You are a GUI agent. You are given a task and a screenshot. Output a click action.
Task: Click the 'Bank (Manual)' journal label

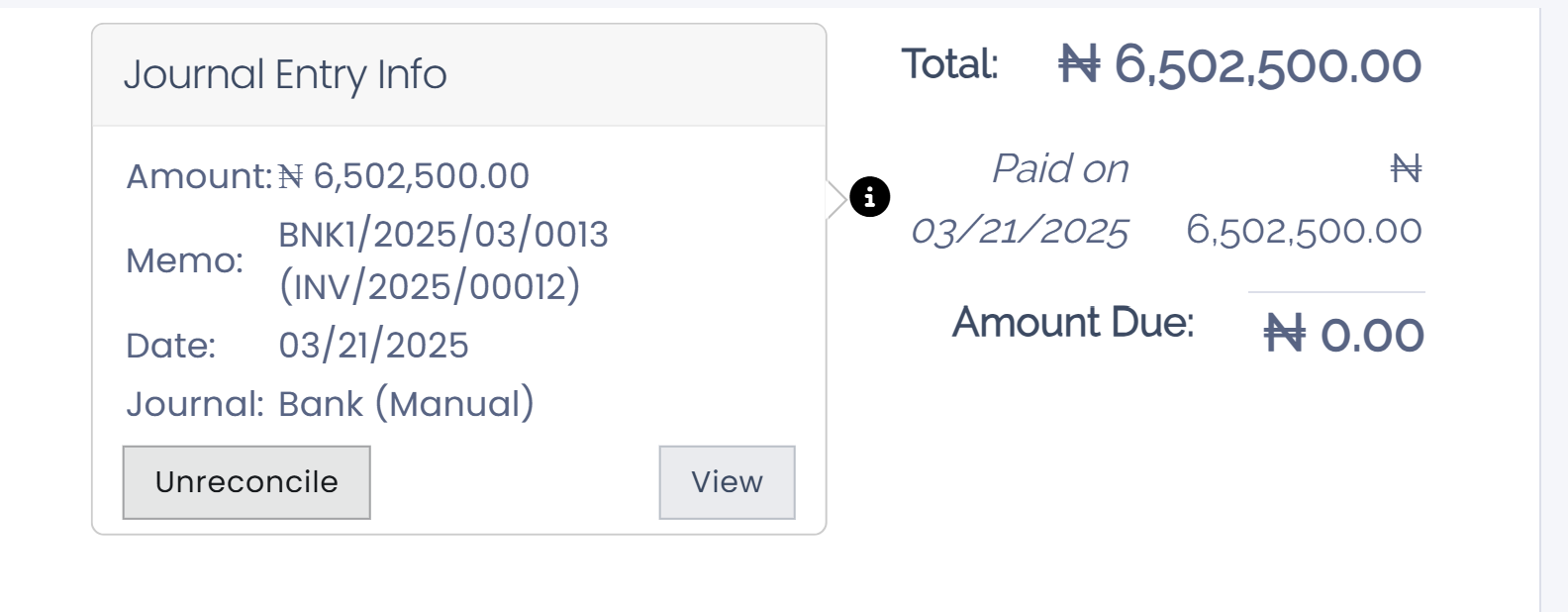[405, 403]
